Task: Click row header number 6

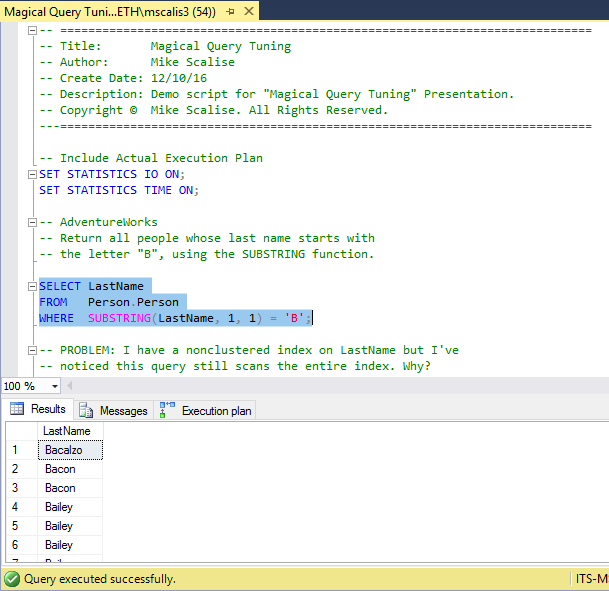Action: (x=22, y=545)
